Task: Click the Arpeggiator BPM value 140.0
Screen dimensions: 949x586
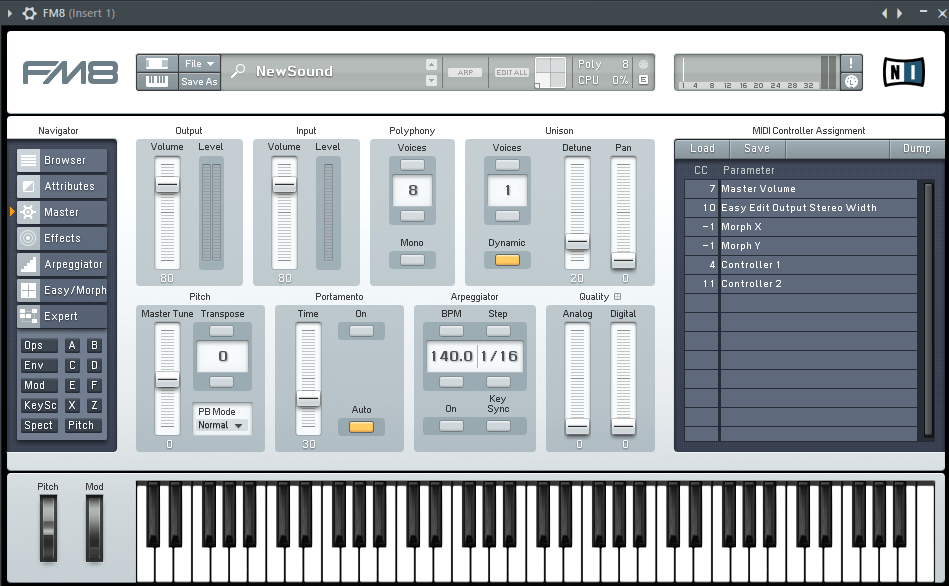Action: click(452, 356)
